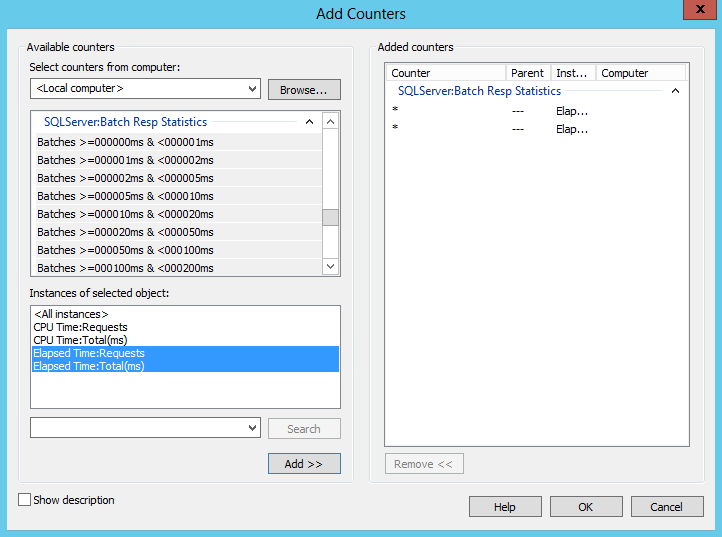The height and width of the screenshot is (537, 722).
Task: Click the counters list scrollbar thumb
Action: 330,217
